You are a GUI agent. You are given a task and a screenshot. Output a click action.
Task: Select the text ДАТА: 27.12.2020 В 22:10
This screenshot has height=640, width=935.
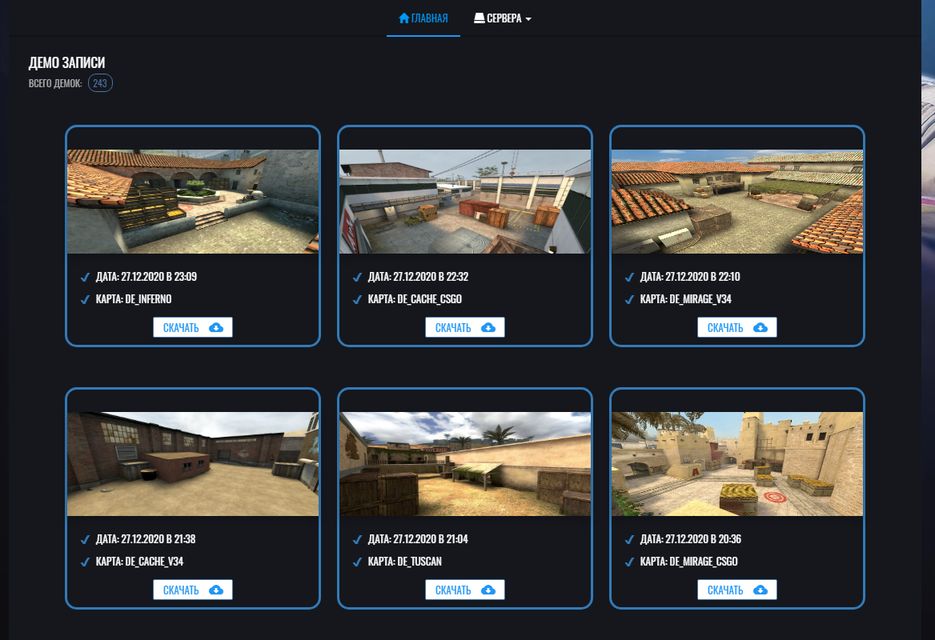[690, 277]
